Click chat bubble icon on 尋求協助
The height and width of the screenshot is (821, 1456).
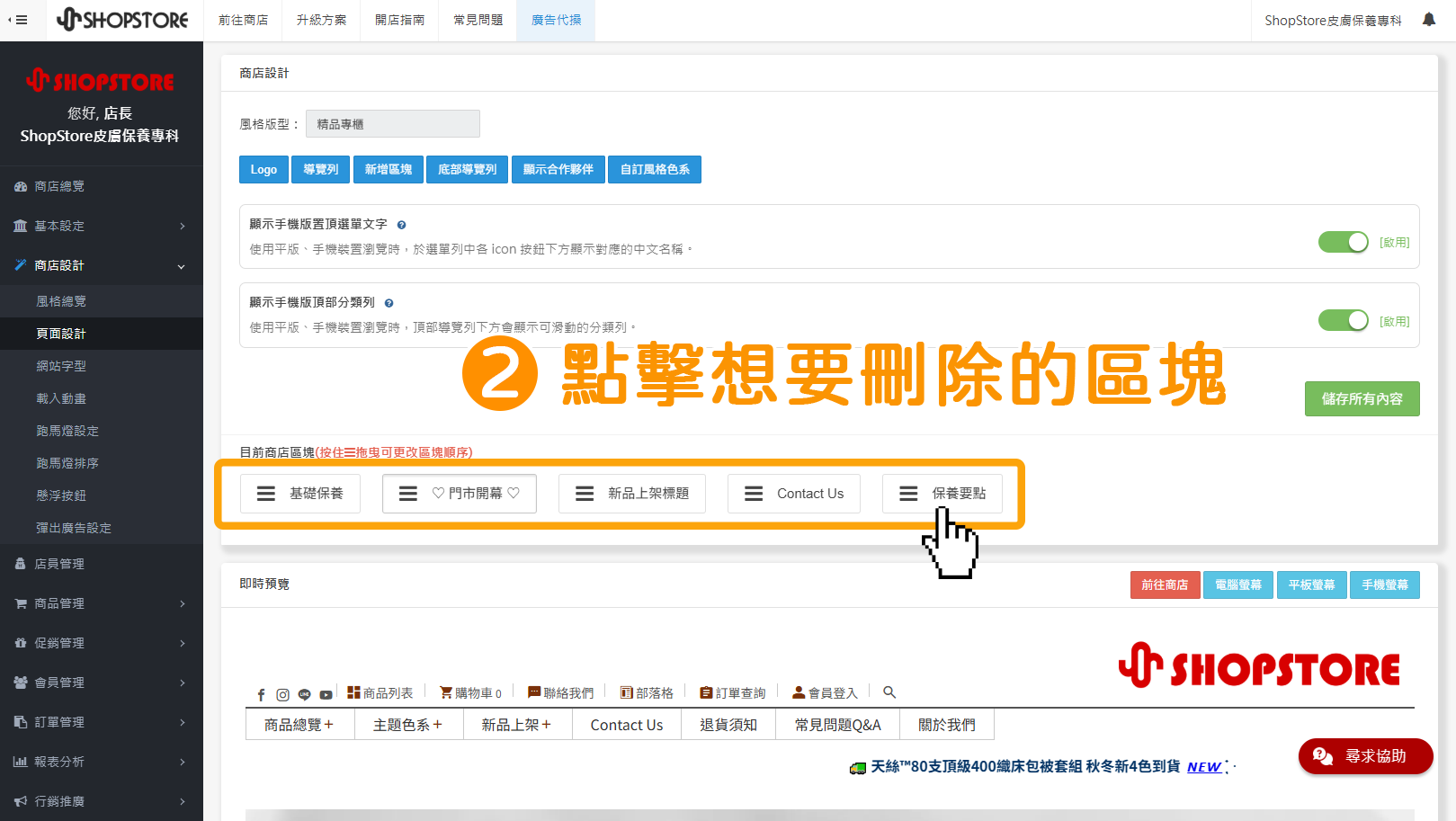point(1322,756)
